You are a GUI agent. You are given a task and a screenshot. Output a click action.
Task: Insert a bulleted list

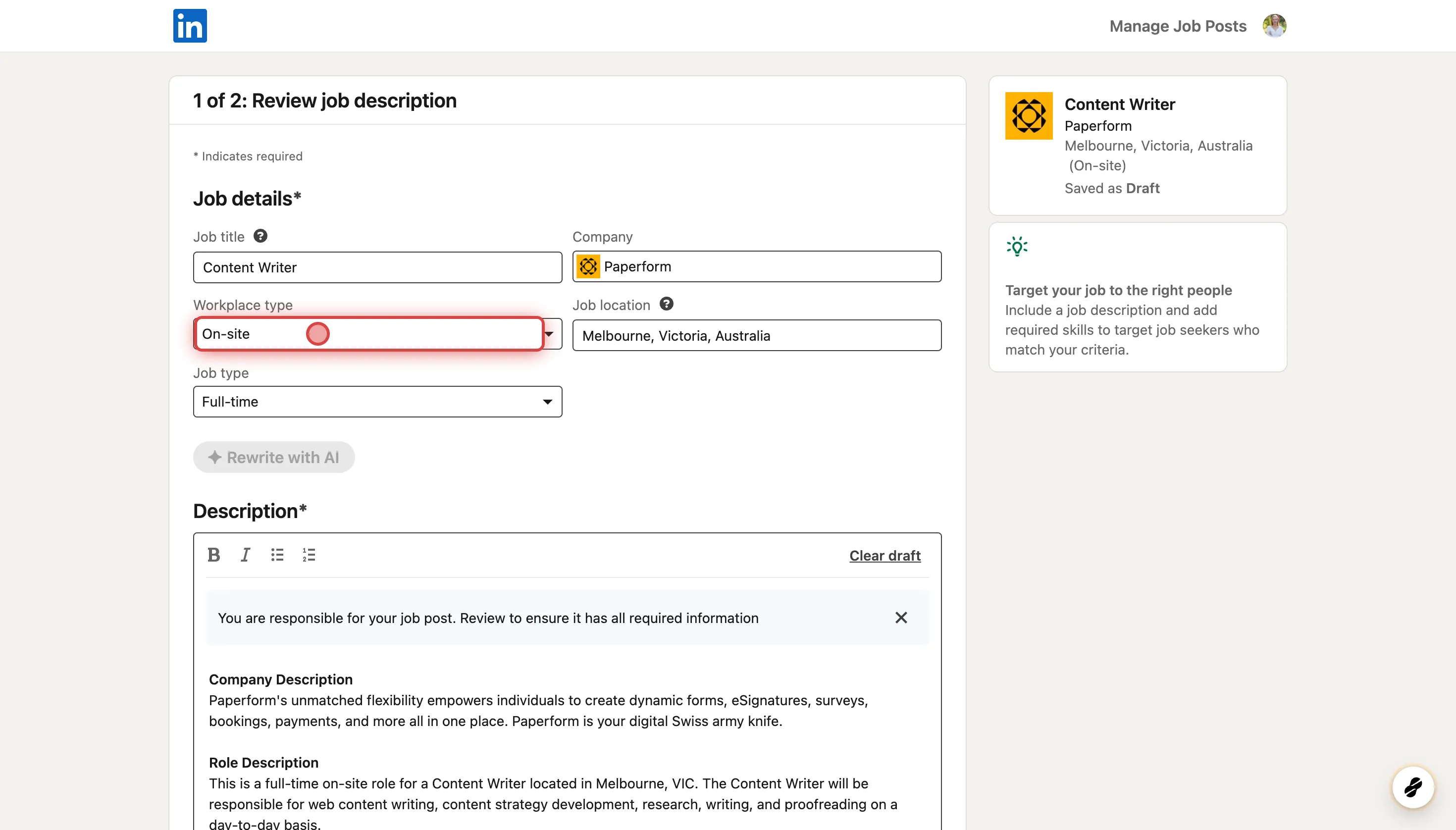277,555
